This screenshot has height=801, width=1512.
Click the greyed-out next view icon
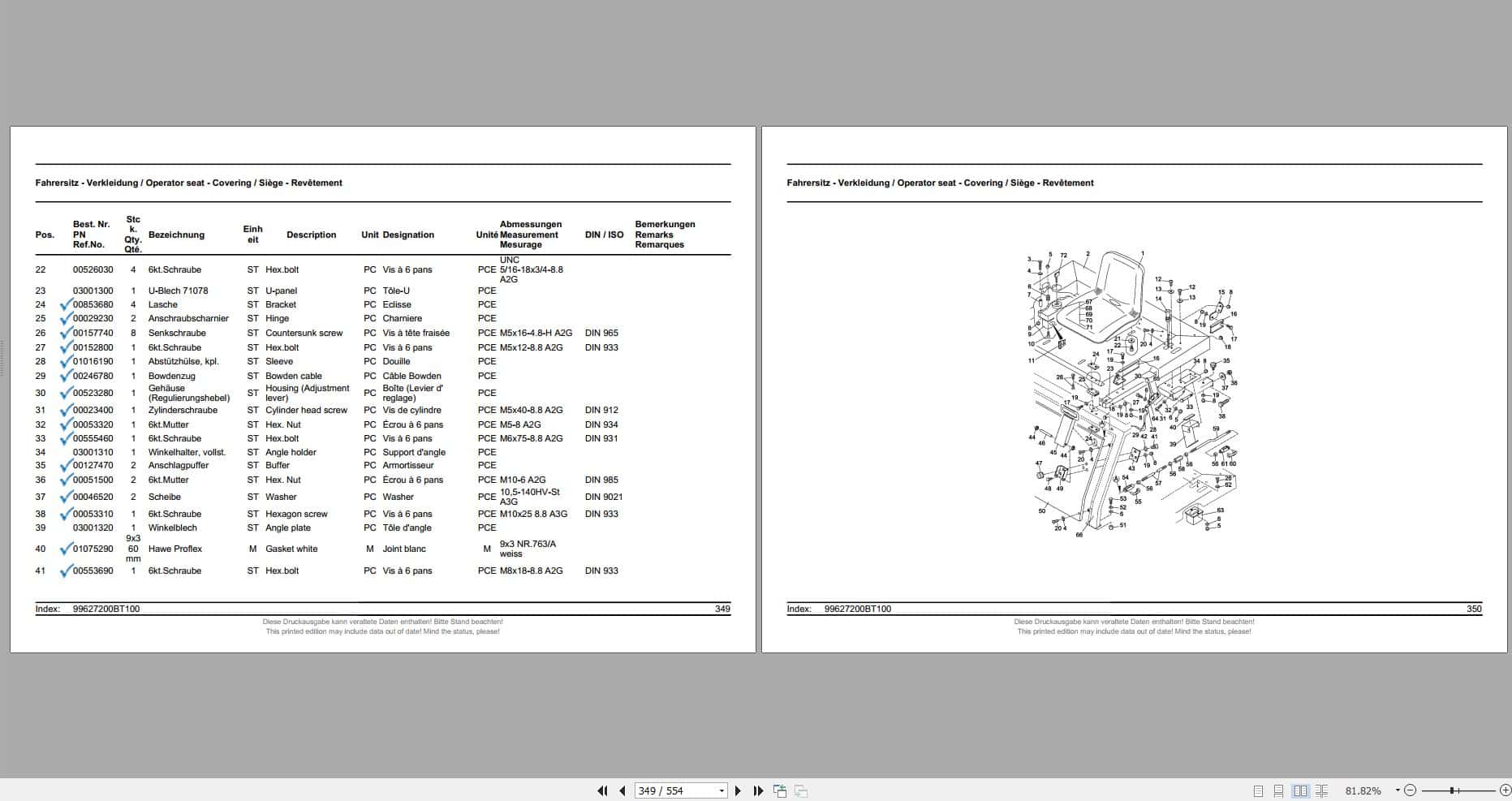pyautogui.click(x=800, y=790)
